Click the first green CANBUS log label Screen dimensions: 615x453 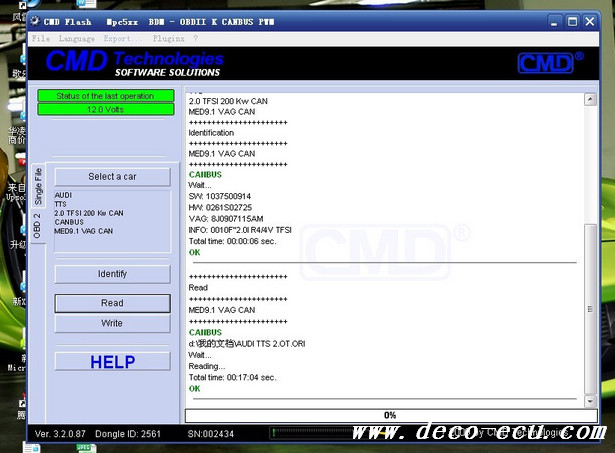[205, 175]
